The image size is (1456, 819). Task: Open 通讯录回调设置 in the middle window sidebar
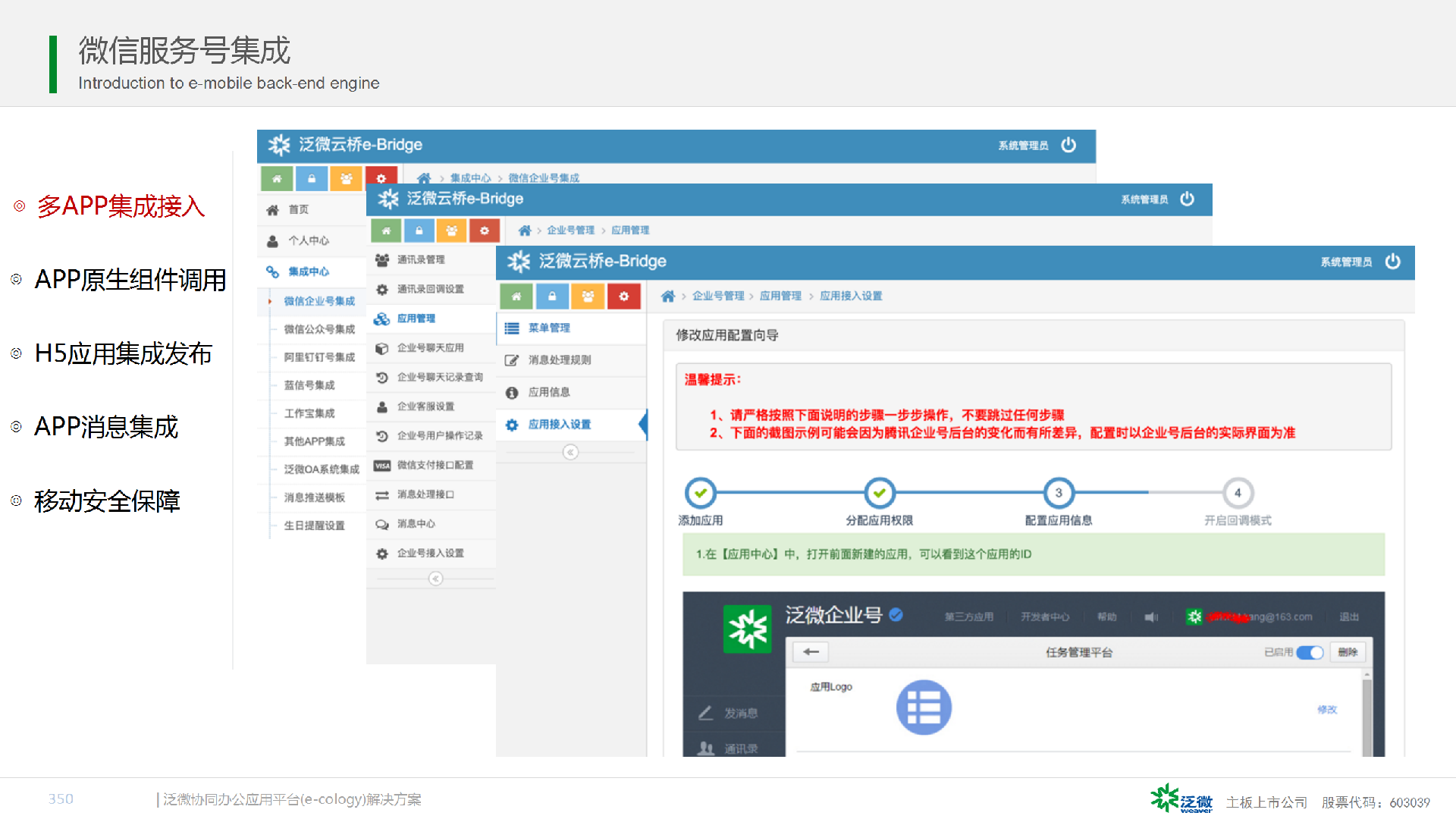(431, 290)
